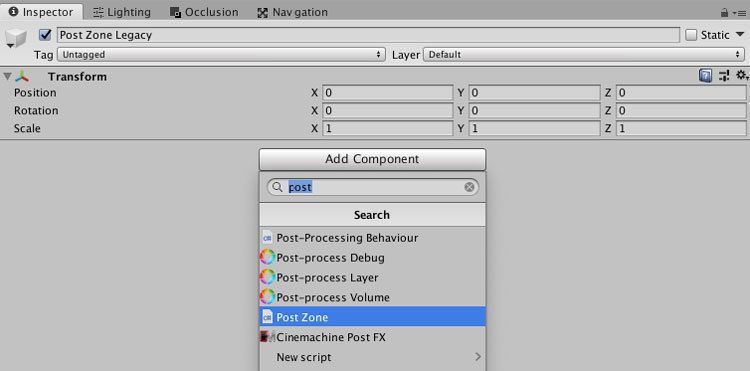Viewport: 750px width, 371px height.
Task: Enable the Static checkbox
Action: pos(691,35)
